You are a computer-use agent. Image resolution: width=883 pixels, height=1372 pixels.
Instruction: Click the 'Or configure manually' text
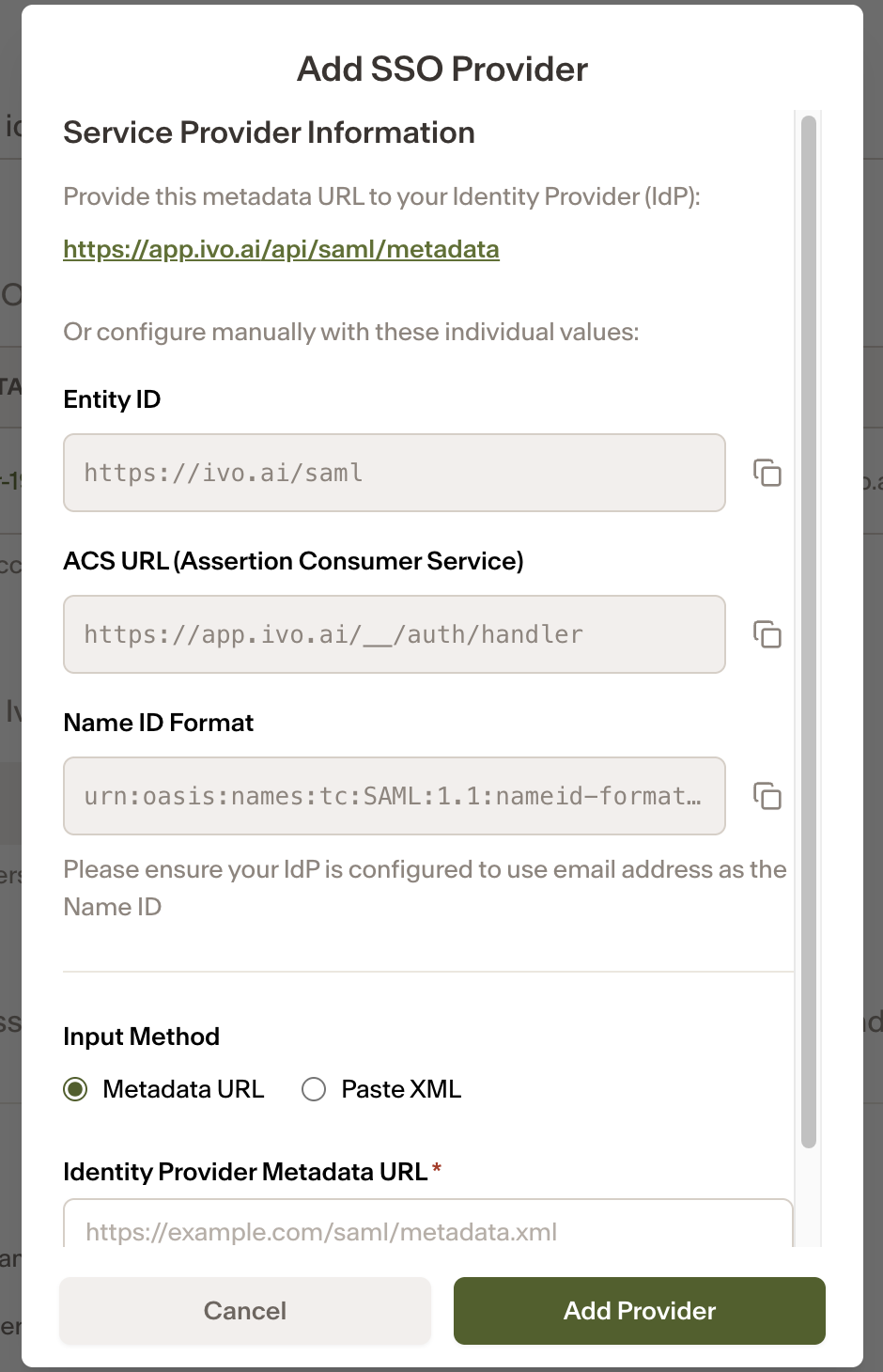pos(351,332)
